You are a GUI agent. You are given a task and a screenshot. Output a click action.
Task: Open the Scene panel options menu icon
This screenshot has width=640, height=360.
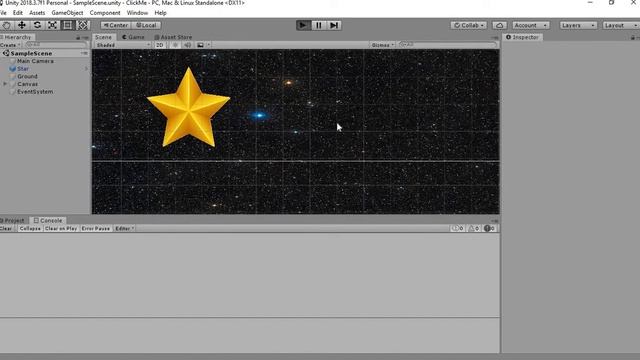click(495, 38)
